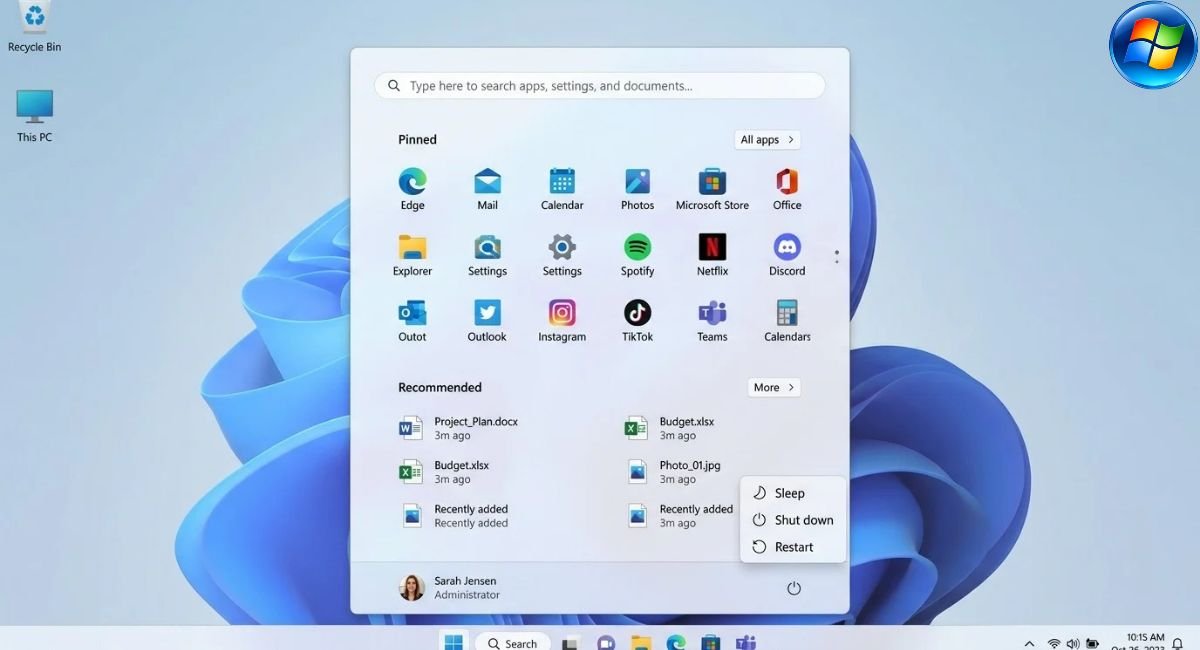Open Recently added item showing 3m ago

pos(680,516)
